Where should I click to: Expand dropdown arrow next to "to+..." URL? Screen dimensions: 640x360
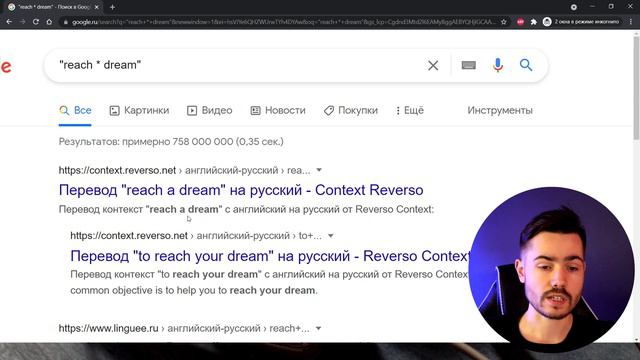331,236
